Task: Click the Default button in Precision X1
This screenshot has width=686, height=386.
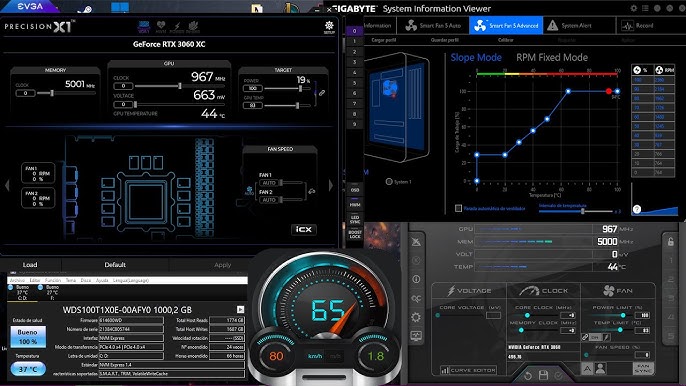Action: coord(115,265)
